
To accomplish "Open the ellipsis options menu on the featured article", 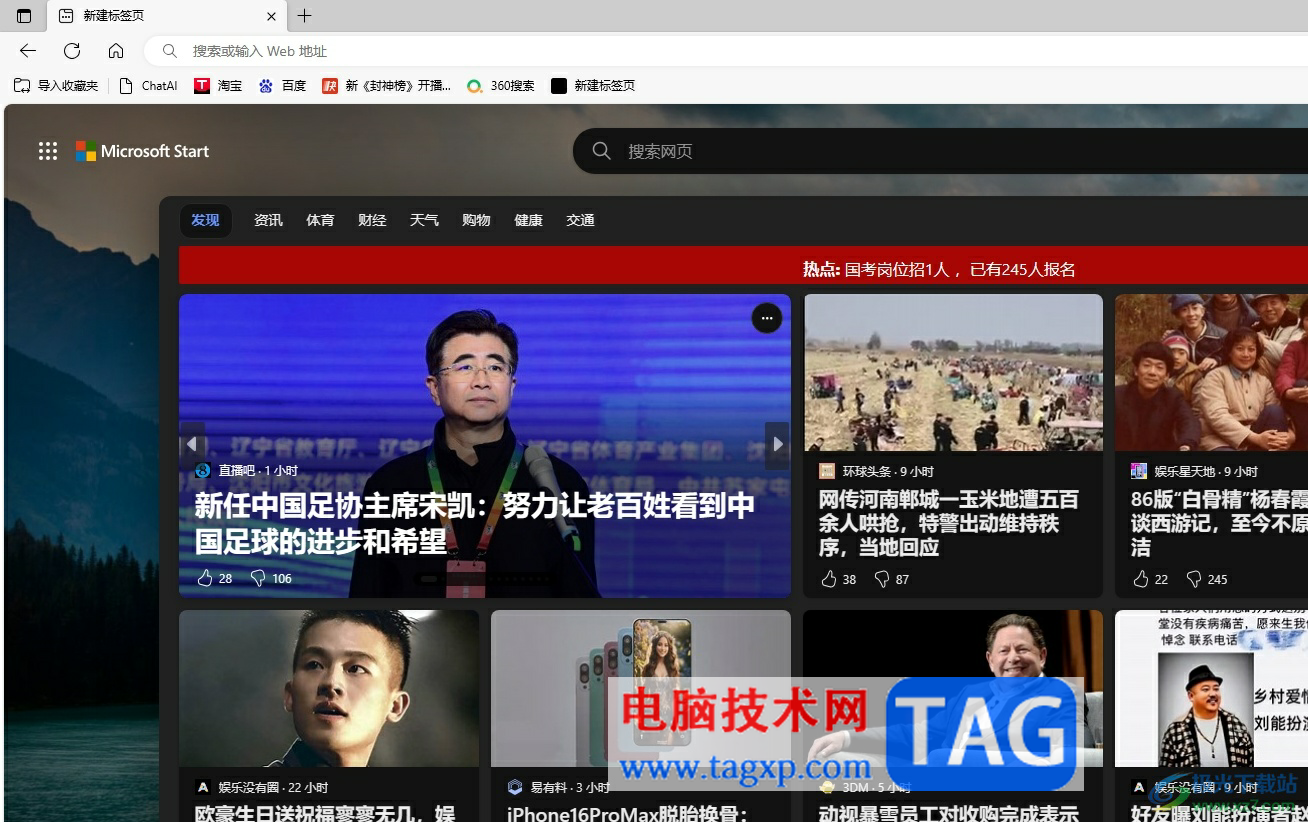I will (766, 318).
